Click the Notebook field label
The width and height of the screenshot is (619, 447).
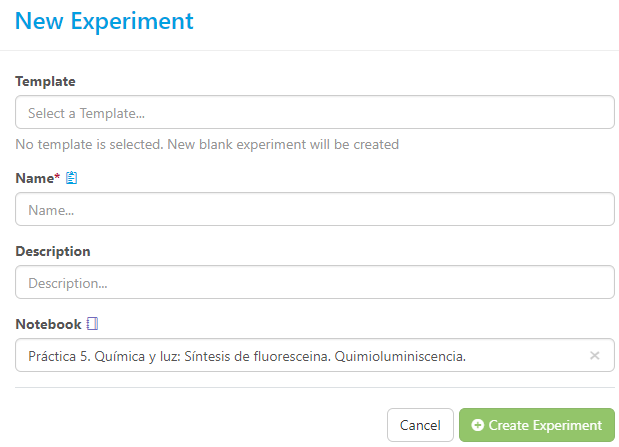48,324
